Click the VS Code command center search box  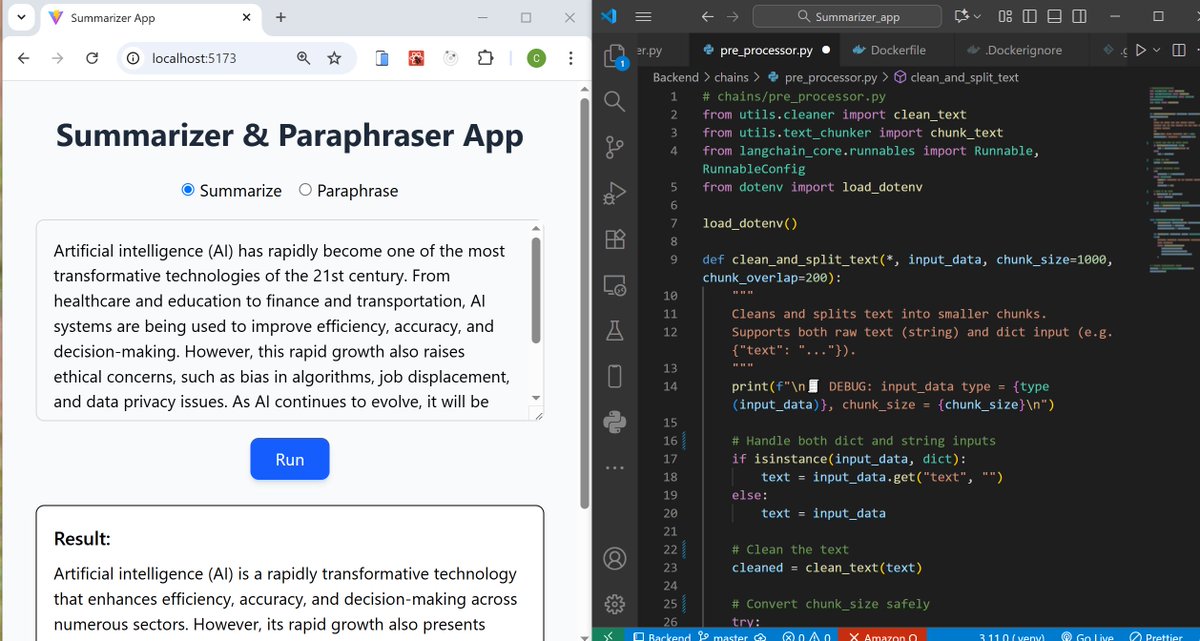tap(847, 16)
